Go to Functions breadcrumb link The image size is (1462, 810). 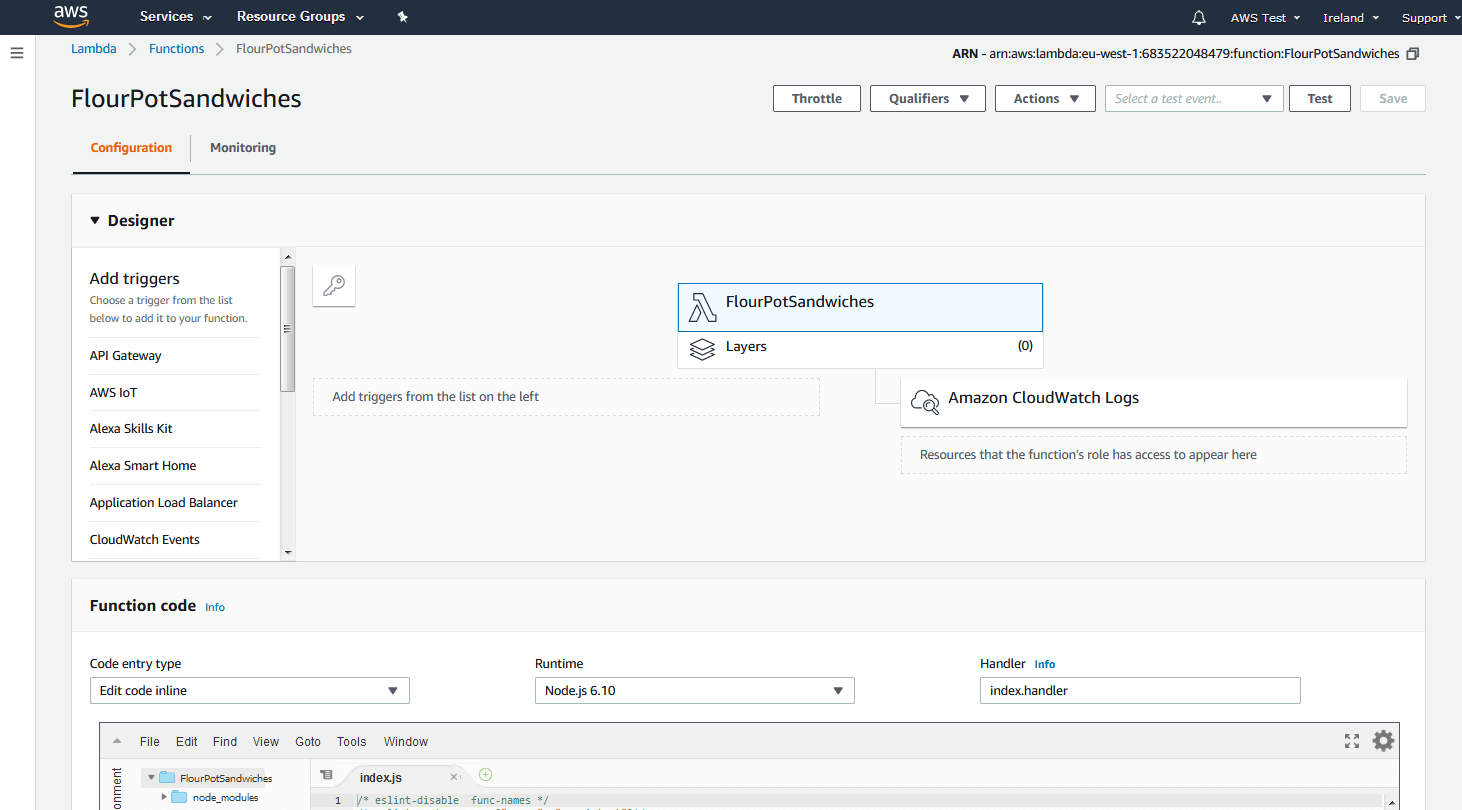pos(176,49)
